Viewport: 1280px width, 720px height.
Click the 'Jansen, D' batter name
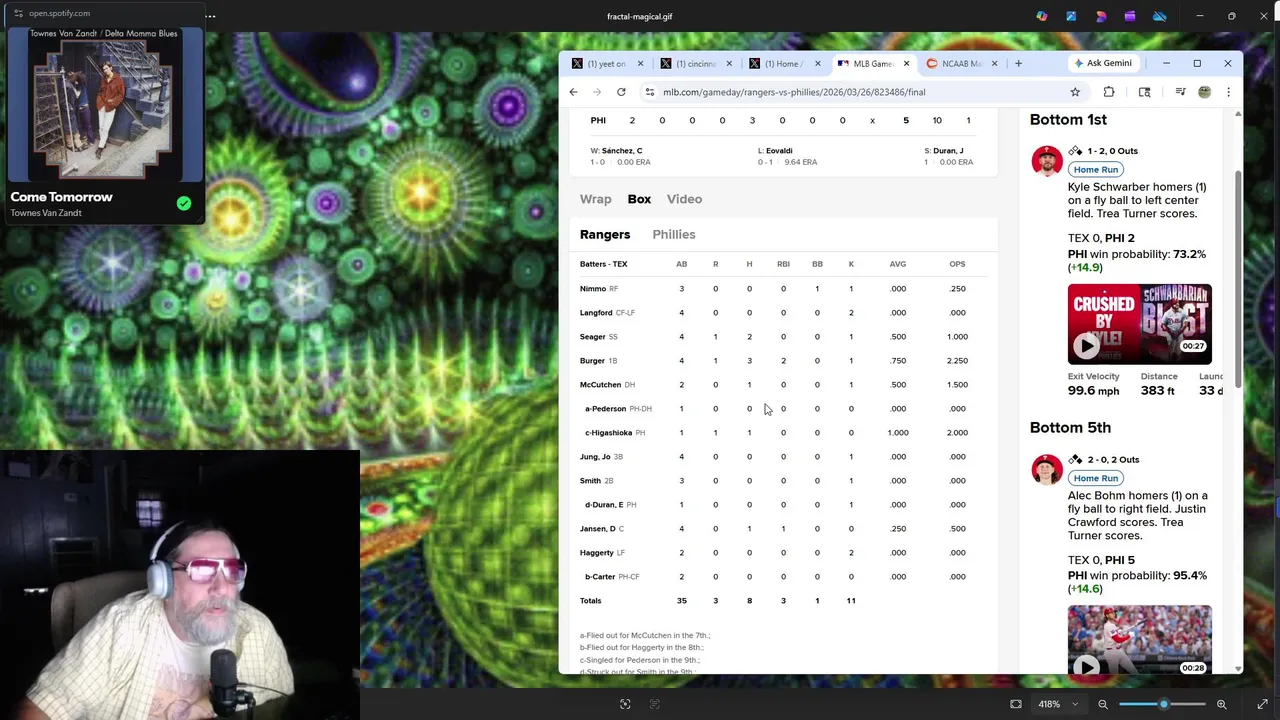(x=598, y=529)
